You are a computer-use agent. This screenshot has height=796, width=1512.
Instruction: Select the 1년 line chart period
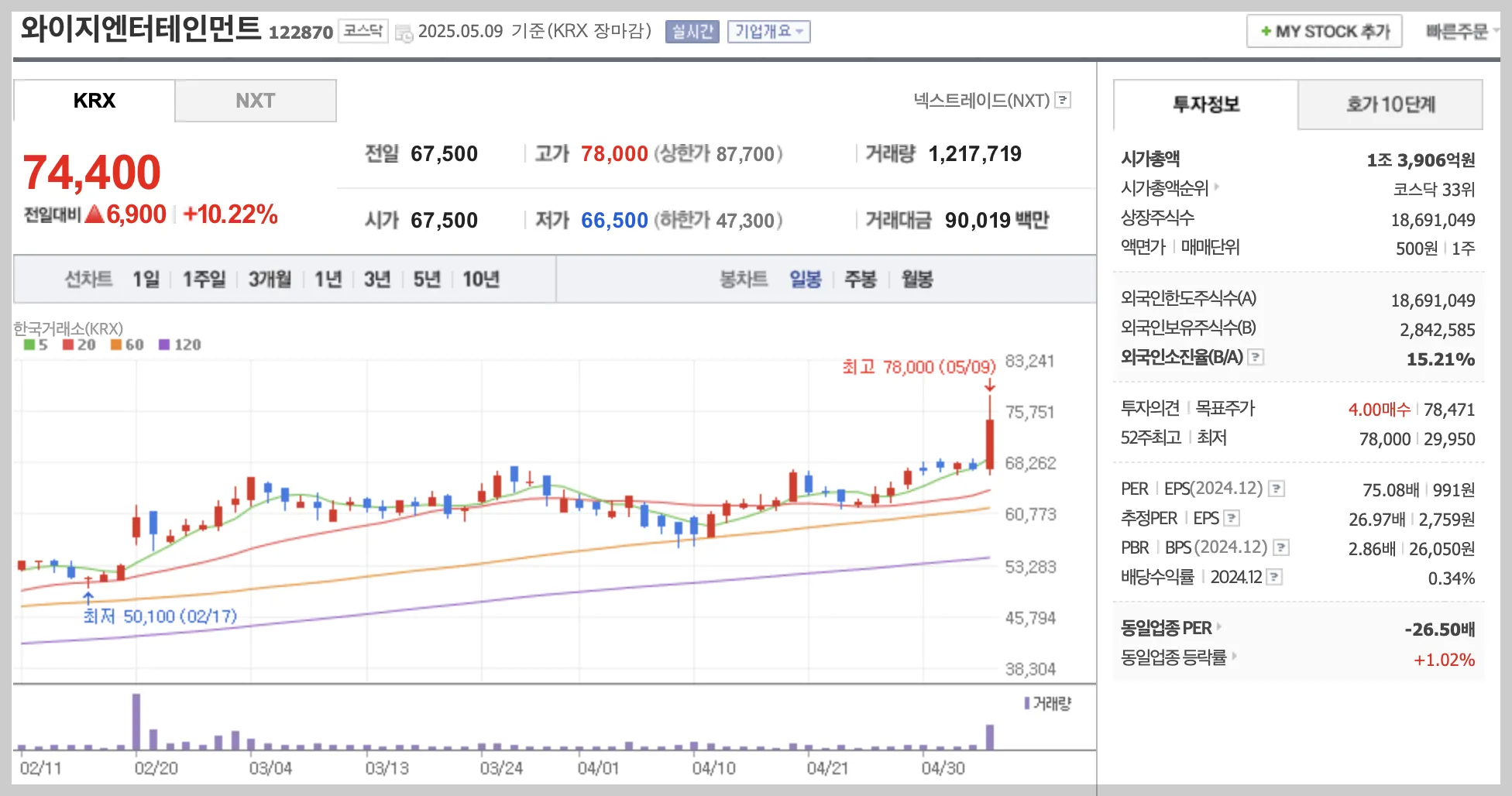coord(328,279)
